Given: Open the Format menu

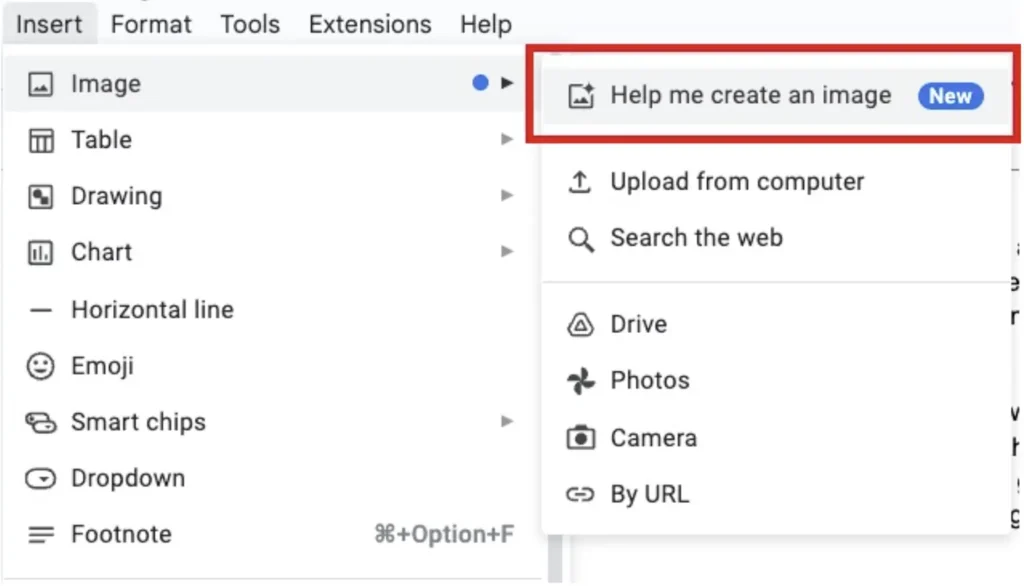Looking at the screenshot, I should (x=151, y=24).
